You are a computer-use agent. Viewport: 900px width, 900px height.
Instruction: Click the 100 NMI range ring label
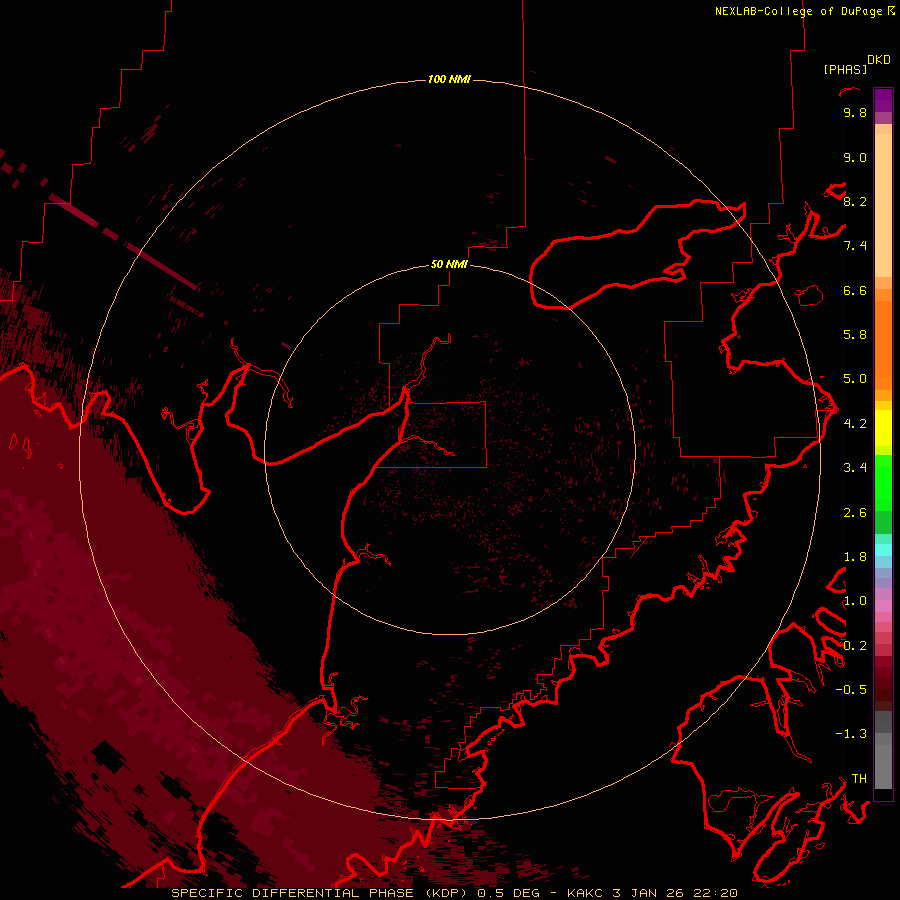pos(449,79)
